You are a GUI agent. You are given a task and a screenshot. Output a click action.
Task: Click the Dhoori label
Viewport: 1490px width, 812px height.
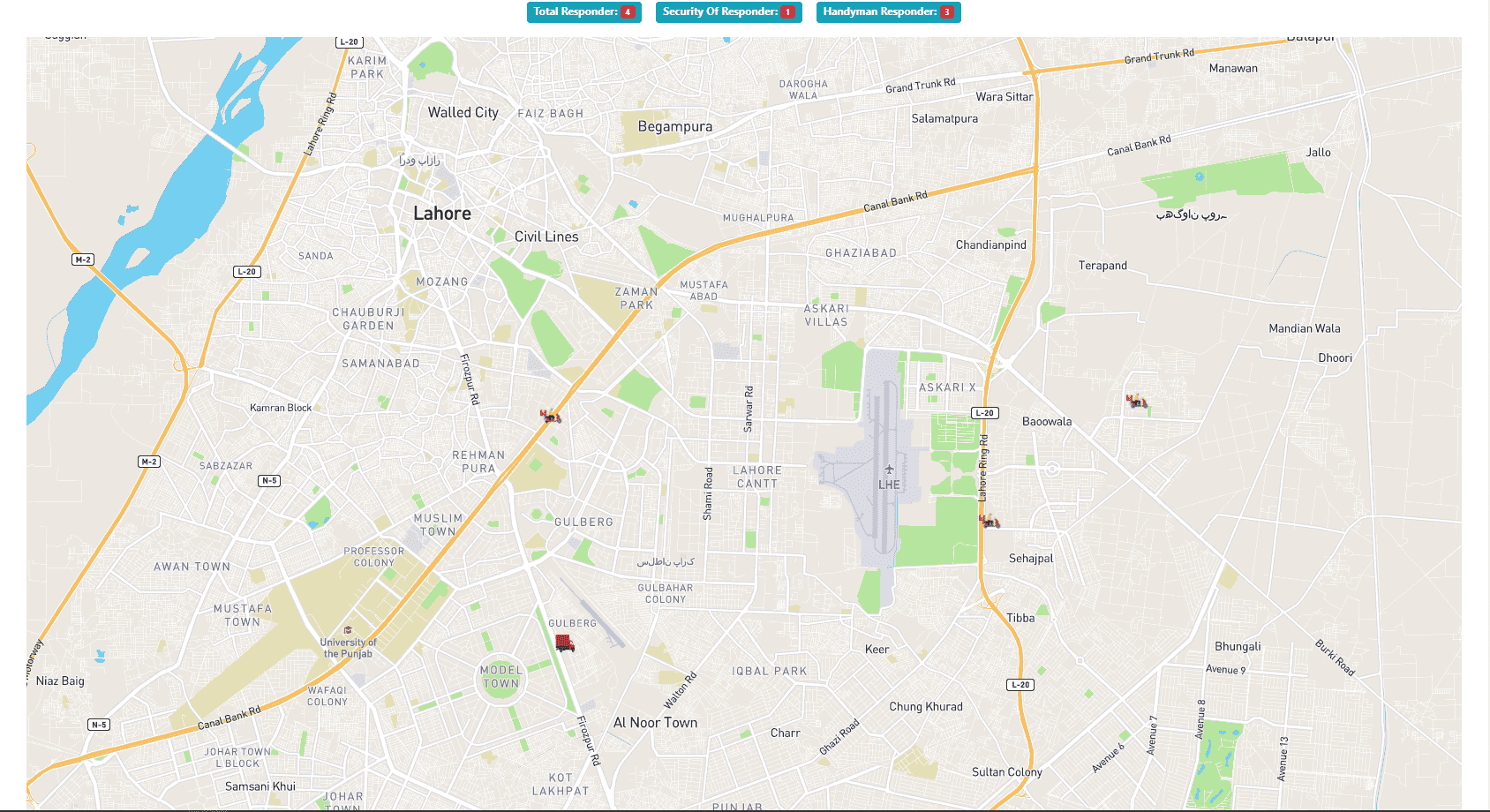[x=1336, y=358]
